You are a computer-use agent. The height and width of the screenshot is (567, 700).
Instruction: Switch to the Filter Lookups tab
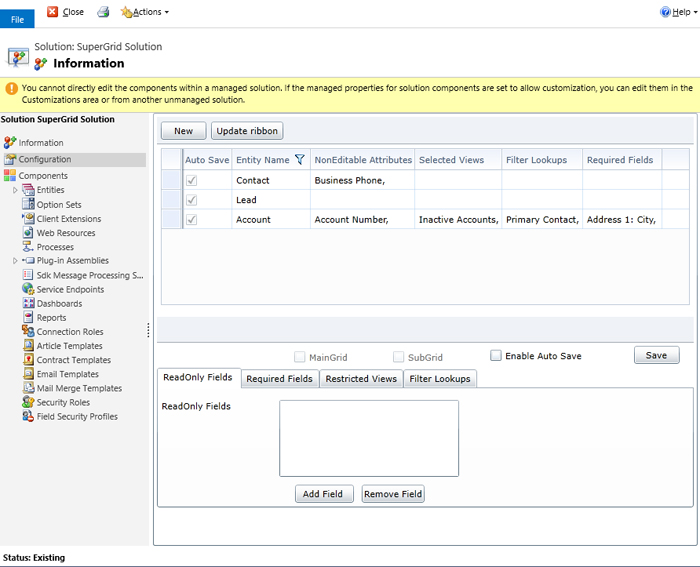[440, 379]
